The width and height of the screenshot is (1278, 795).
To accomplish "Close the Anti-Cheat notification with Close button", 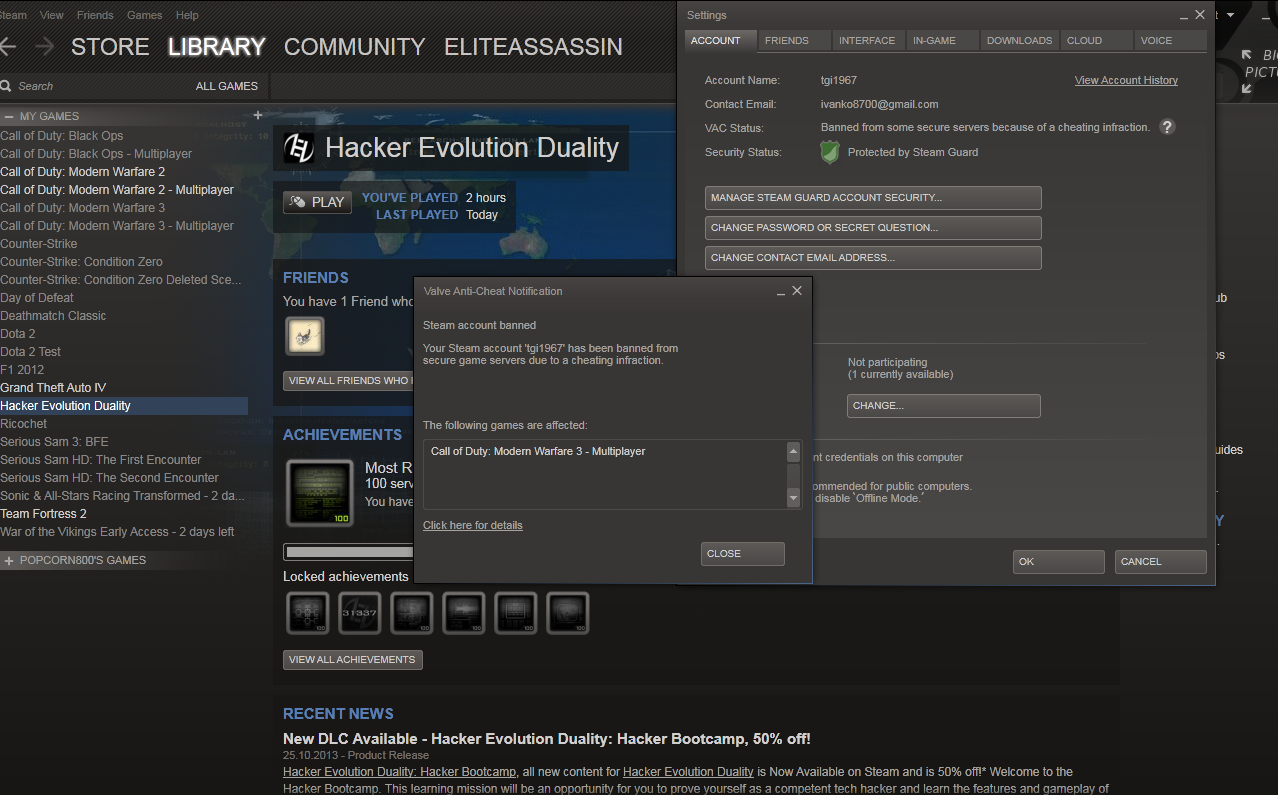I will (743, 554).
